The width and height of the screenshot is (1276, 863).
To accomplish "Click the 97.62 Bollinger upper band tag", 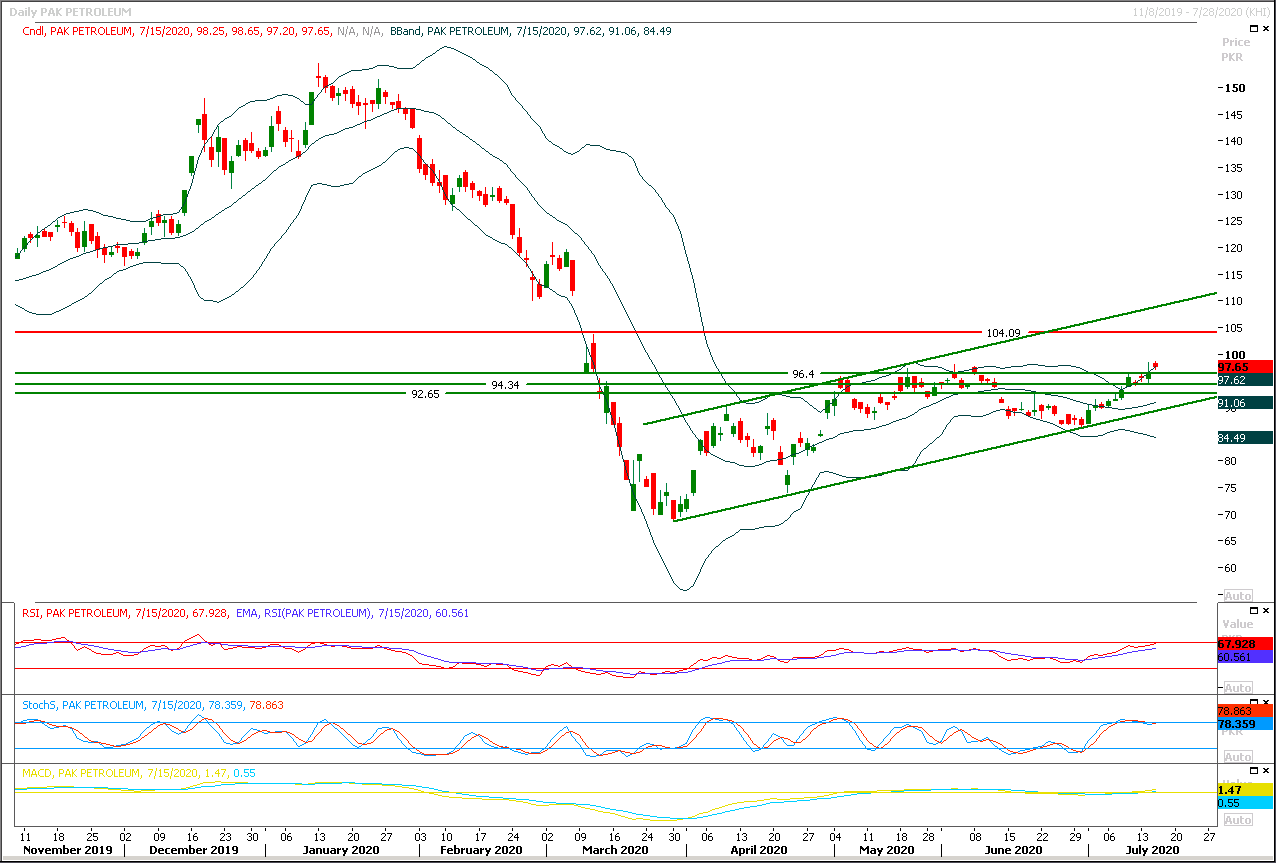I will [x=1244, y=380].
